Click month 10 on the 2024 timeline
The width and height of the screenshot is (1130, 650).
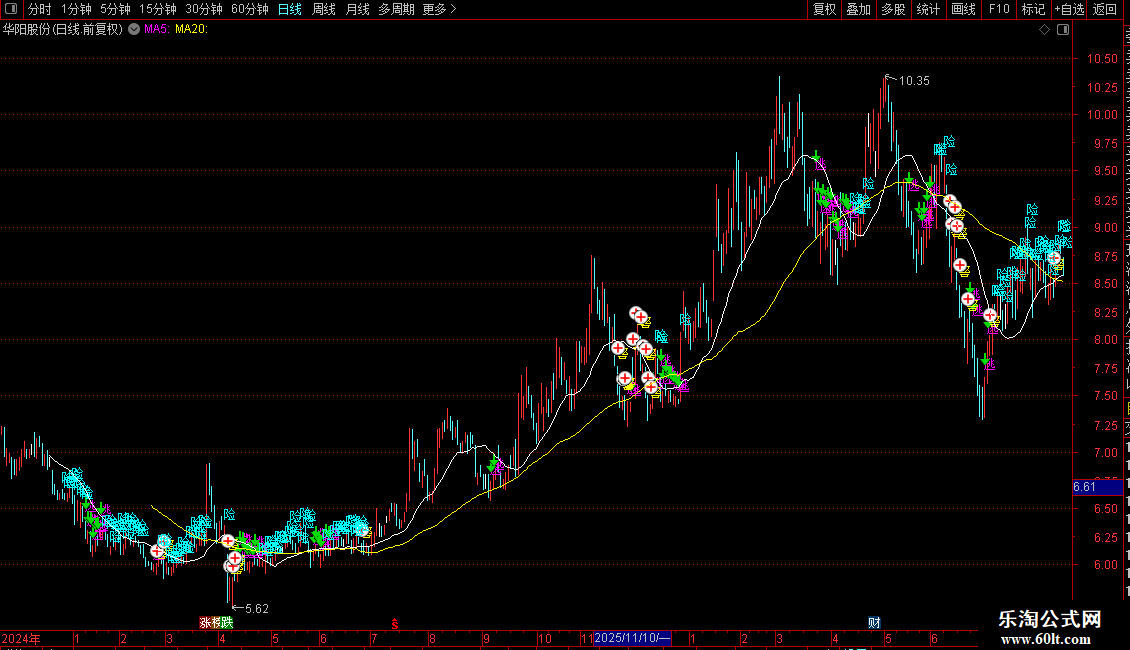(x=545, y=638)
